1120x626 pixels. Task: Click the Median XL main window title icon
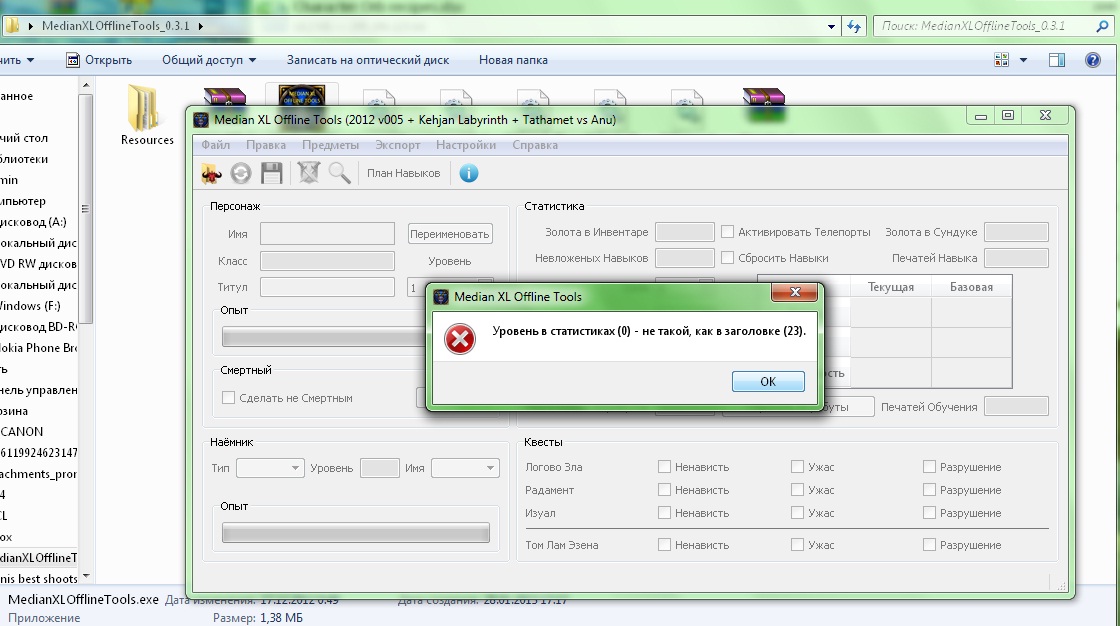click(x=201, y=120)
